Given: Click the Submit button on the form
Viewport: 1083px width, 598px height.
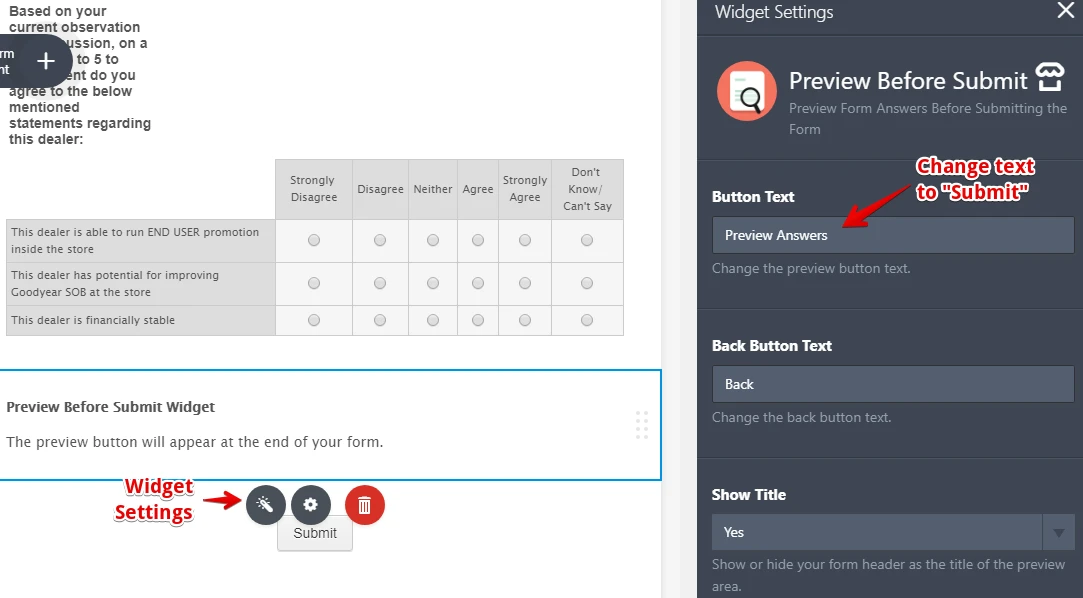Looking at the screenshot, I should (315, 534).
